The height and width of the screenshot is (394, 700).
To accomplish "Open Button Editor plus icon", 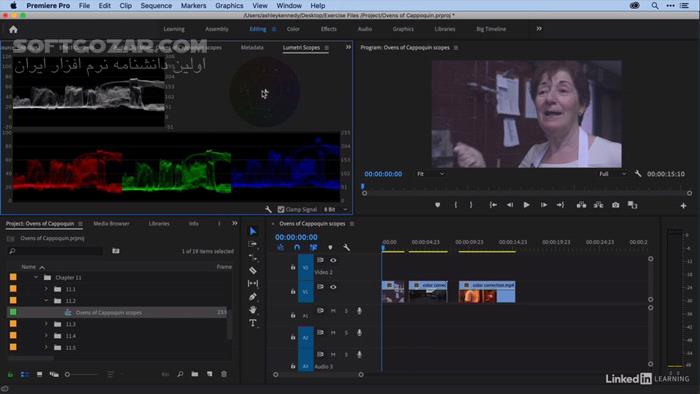I will click(683, 206).
